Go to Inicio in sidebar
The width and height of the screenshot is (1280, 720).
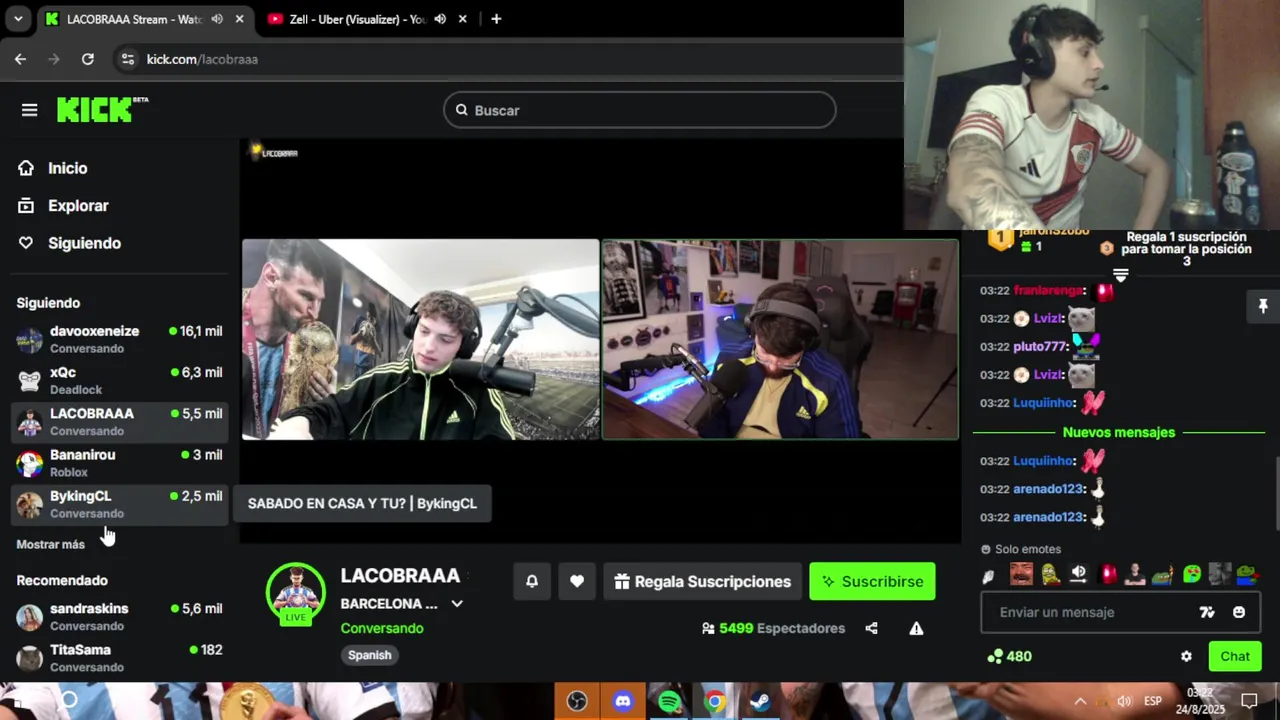(x=53, y=168)
